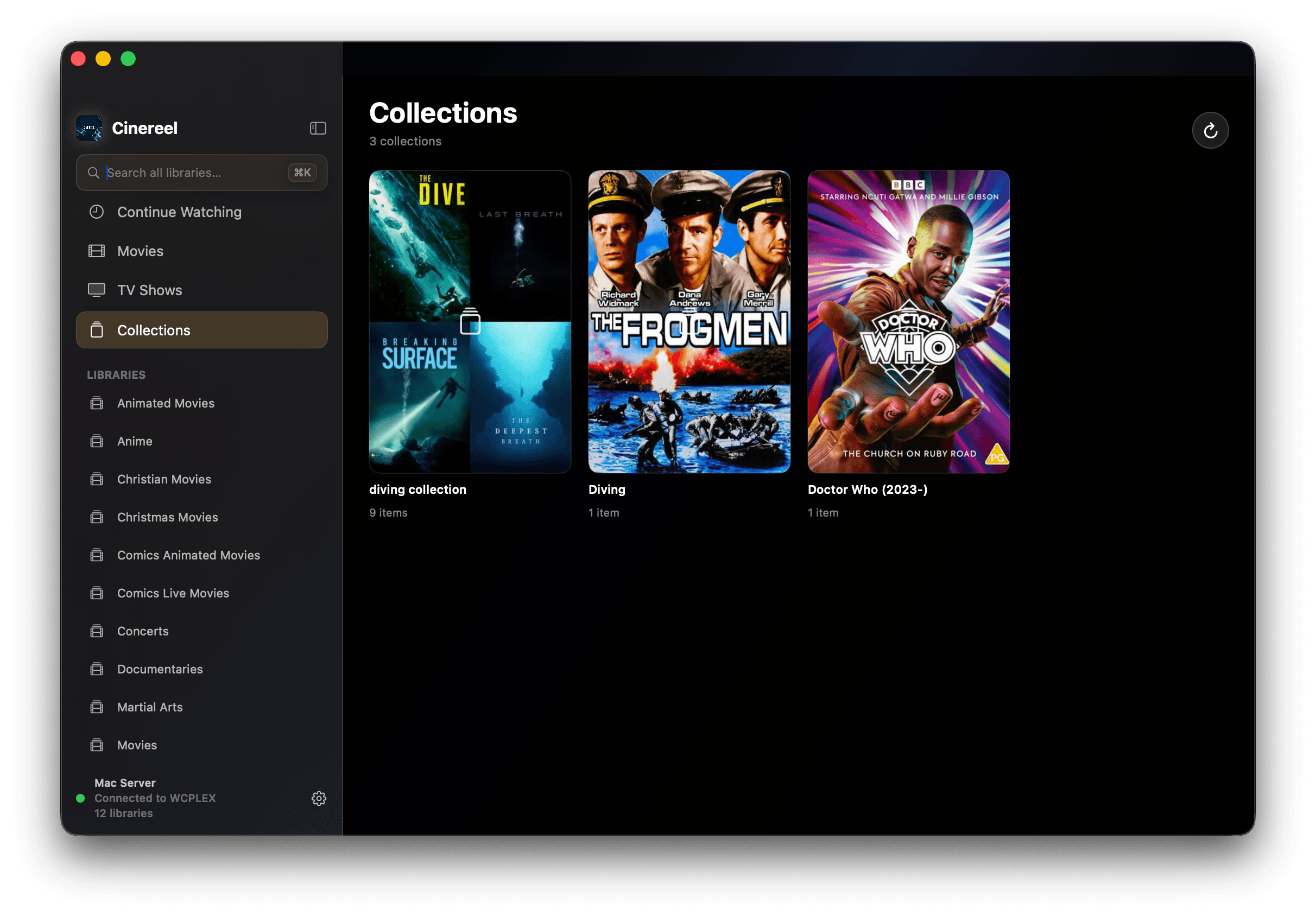Toggle the sidebar with the panel icon
1316x916 pixels.
[x=318, y=128]
